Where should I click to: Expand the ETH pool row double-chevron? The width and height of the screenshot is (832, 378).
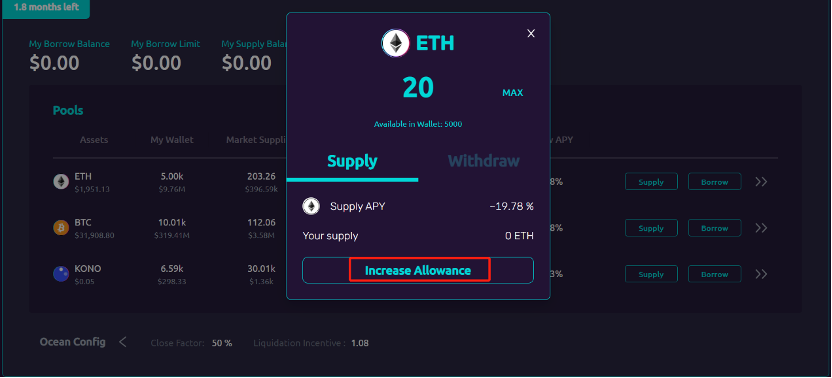click(x=761, y=182)
